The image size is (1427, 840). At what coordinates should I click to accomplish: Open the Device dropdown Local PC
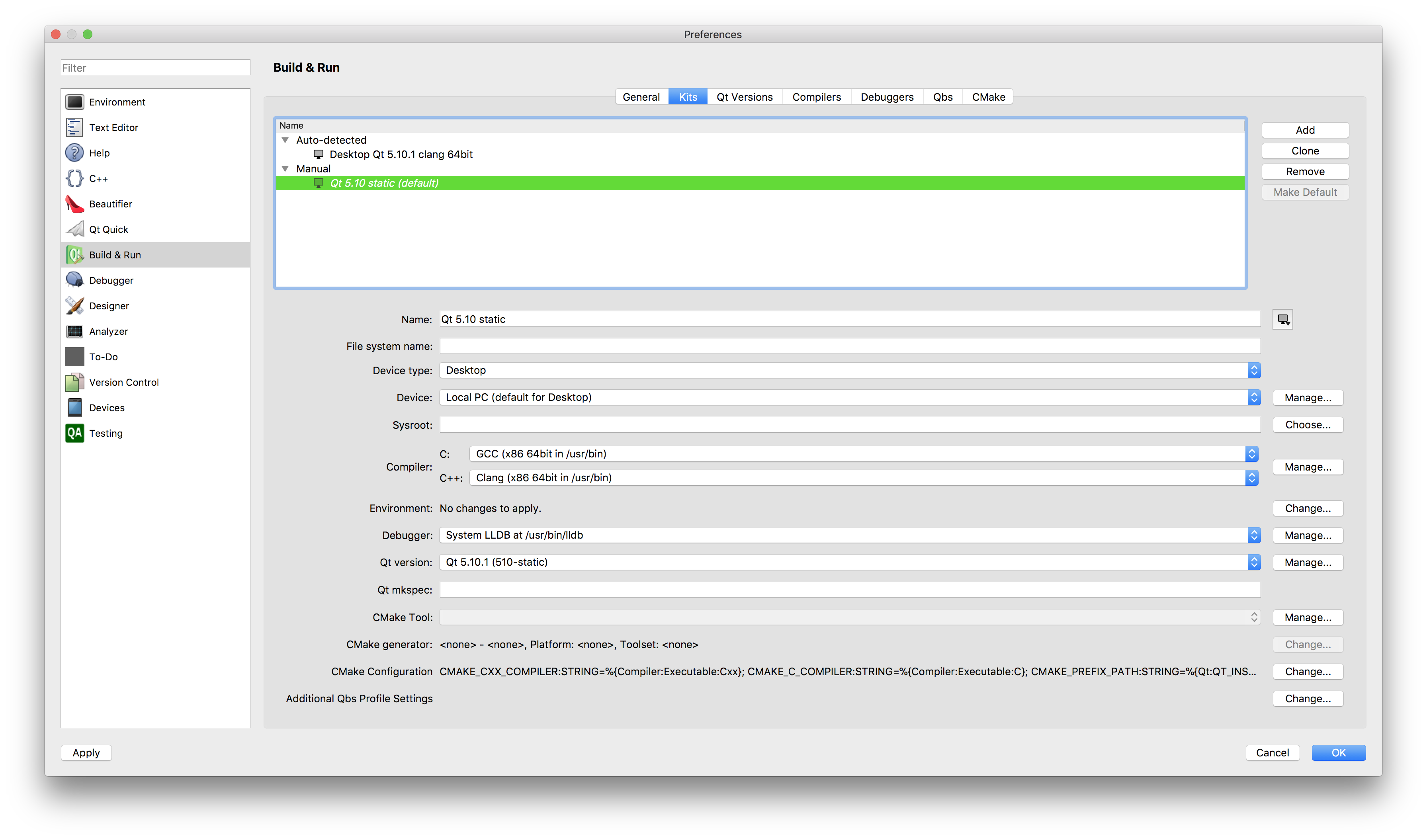coord(850,397)
